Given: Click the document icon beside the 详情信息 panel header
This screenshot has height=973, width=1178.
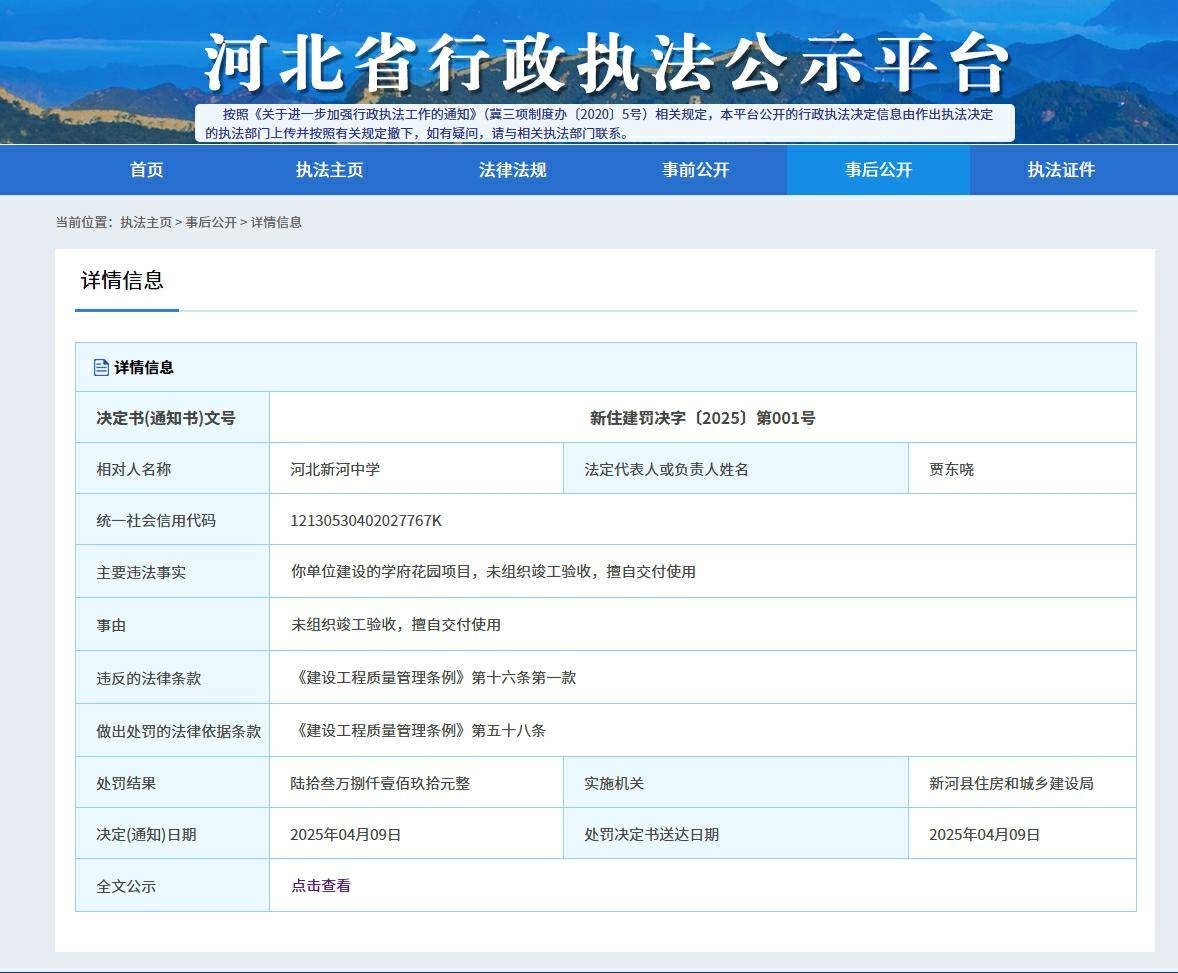Looking at the screenshot, I should [x=101, y=367].
